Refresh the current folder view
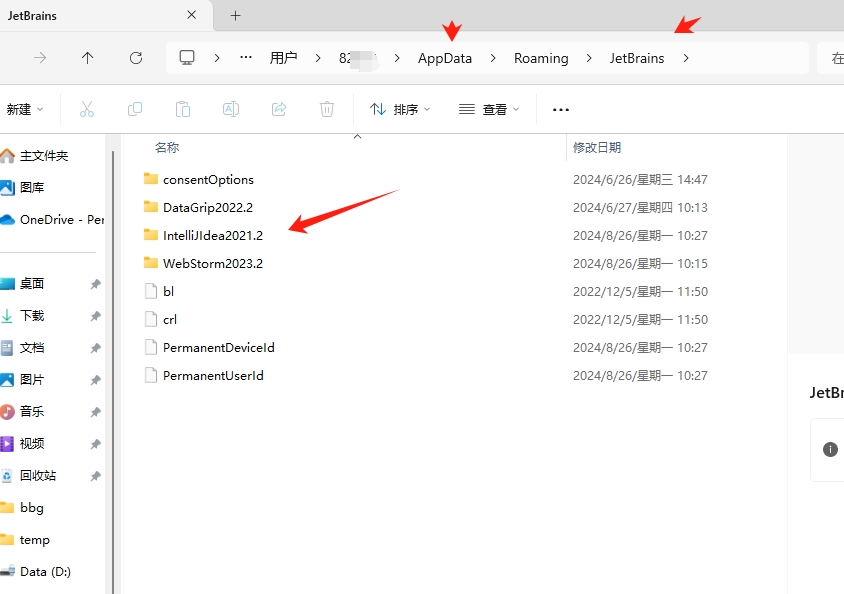The image size is (844, 594). pyautogui.click(x=136, y=58)
